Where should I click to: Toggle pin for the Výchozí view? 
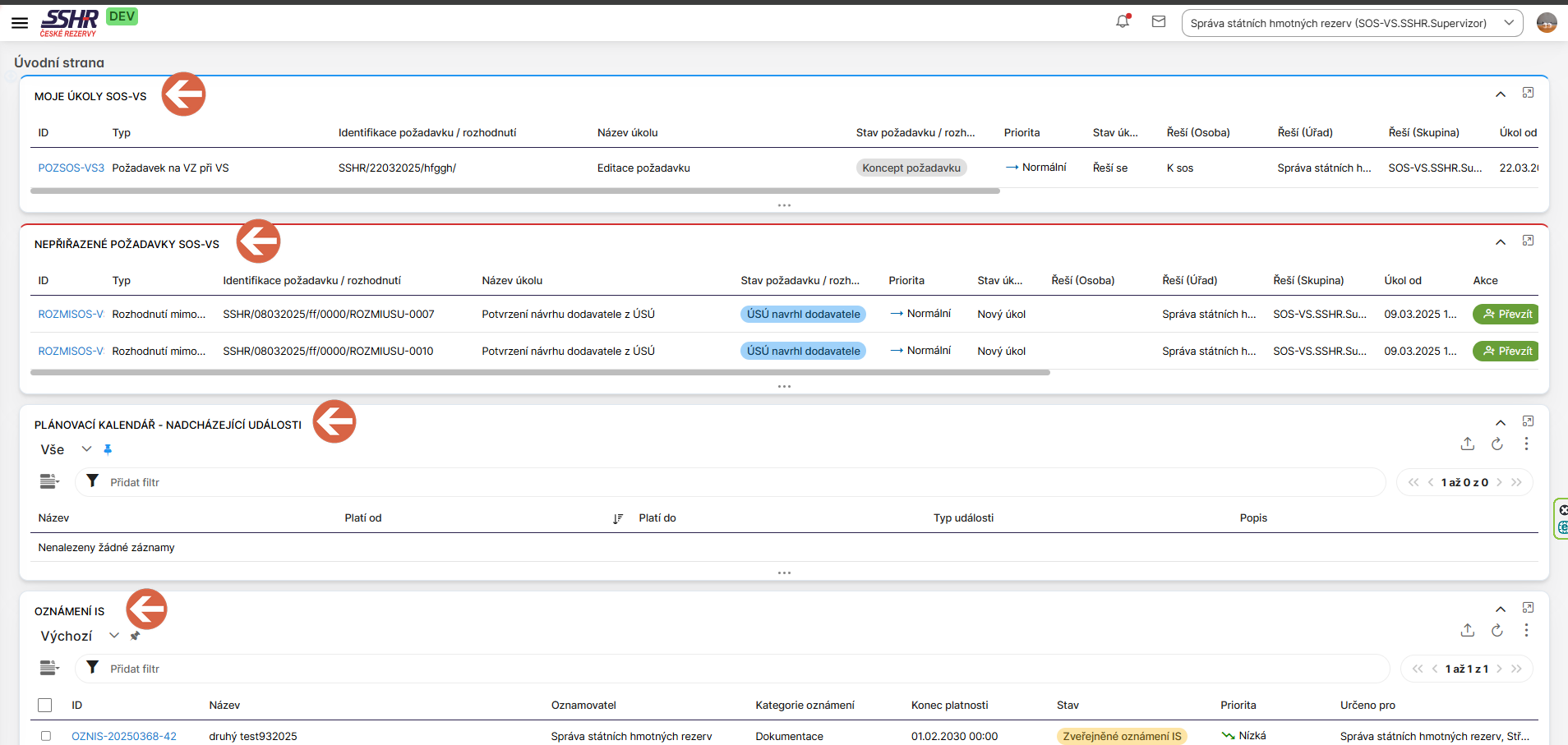coord(135,636)
